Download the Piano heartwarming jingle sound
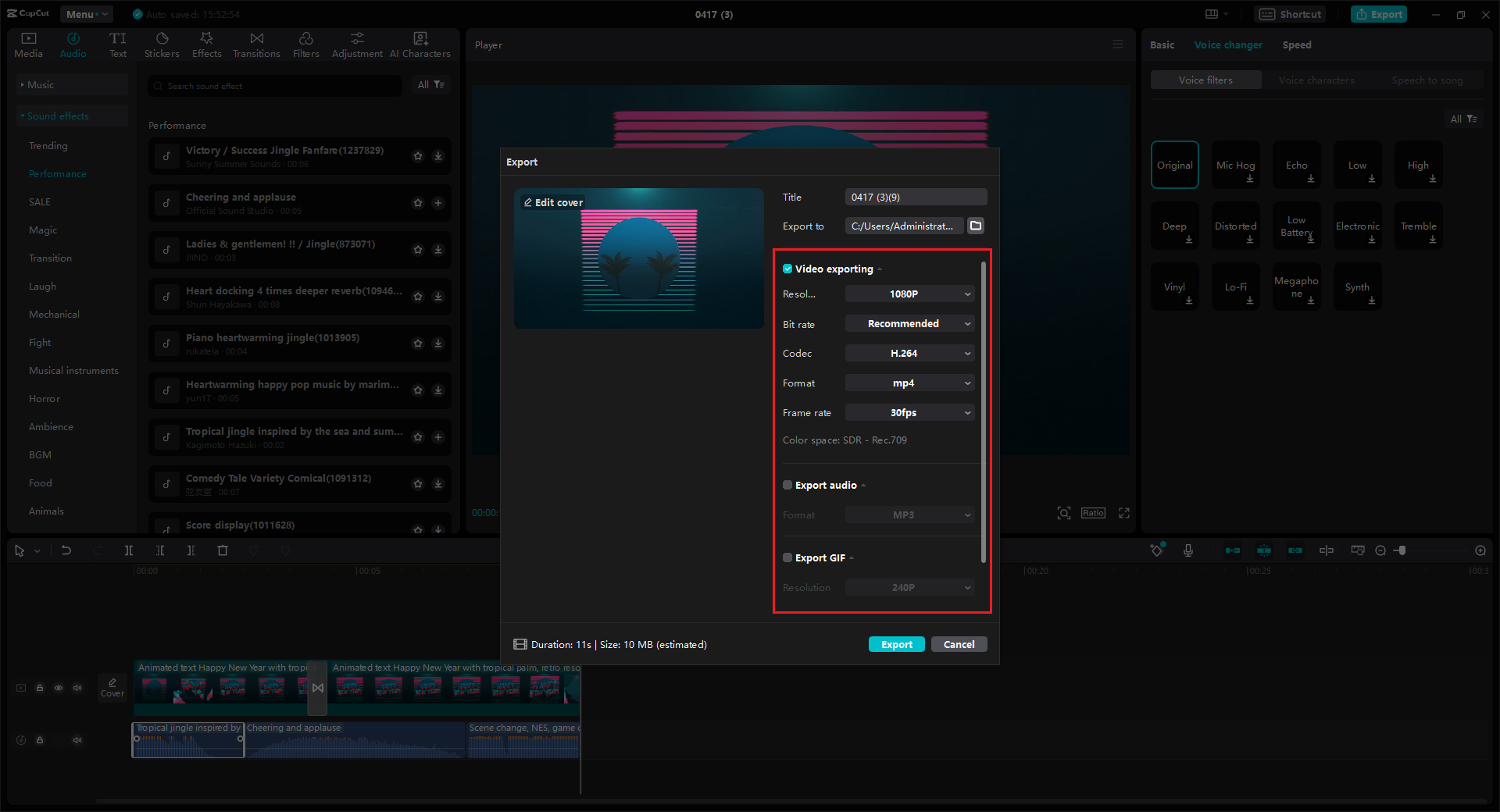The width and height of the screenshot is (1500, 812). tap(438, 344)
